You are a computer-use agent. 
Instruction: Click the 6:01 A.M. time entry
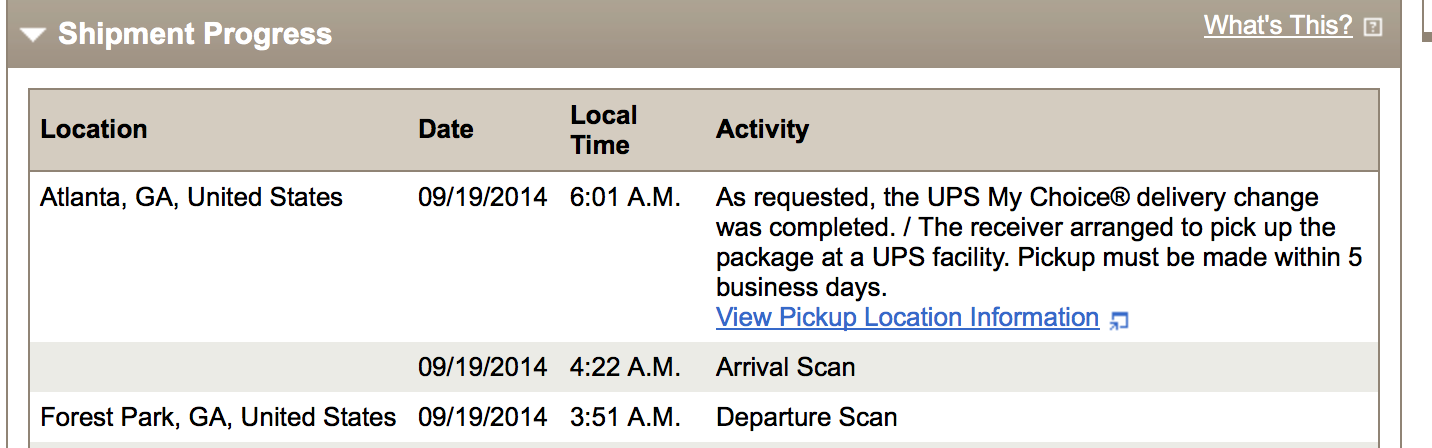click(x=625, y=198)
